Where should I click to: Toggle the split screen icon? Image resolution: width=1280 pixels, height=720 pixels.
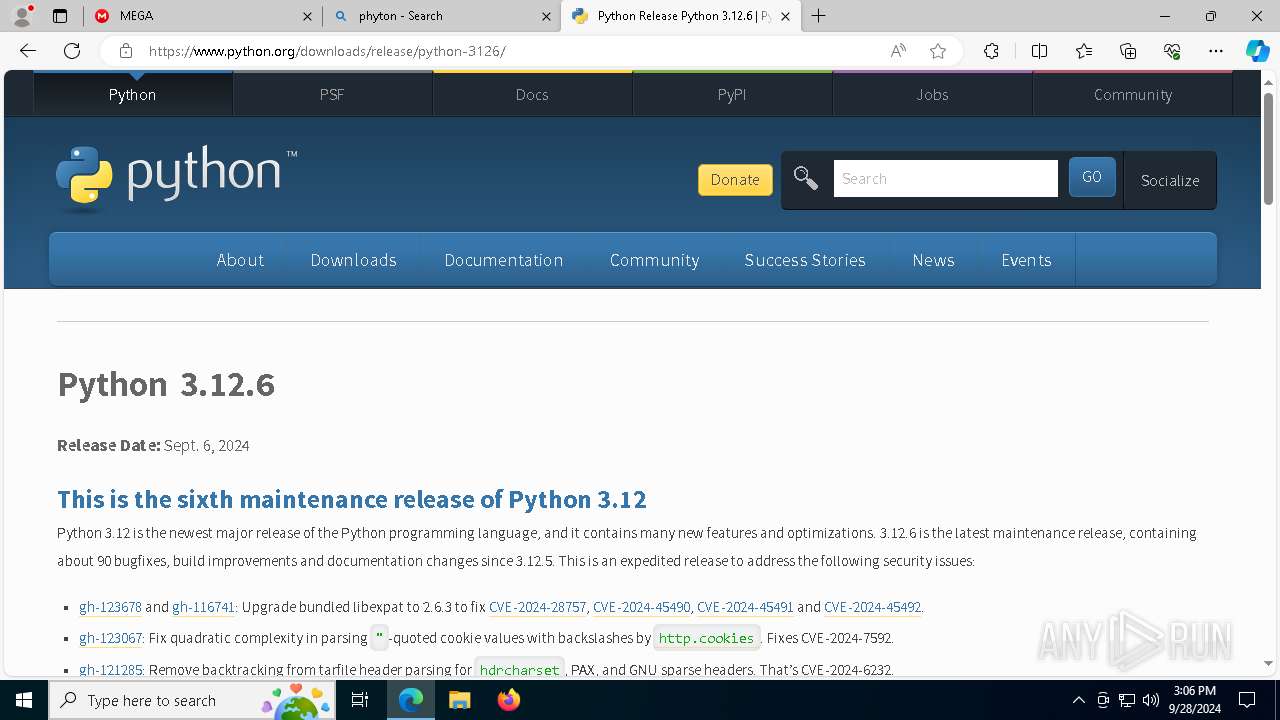click(x=1039, y=51)
